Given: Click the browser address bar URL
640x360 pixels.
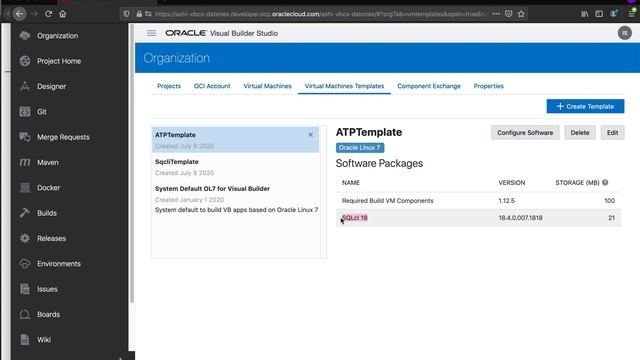Looking at the screenshot, I should coord(320,14).
